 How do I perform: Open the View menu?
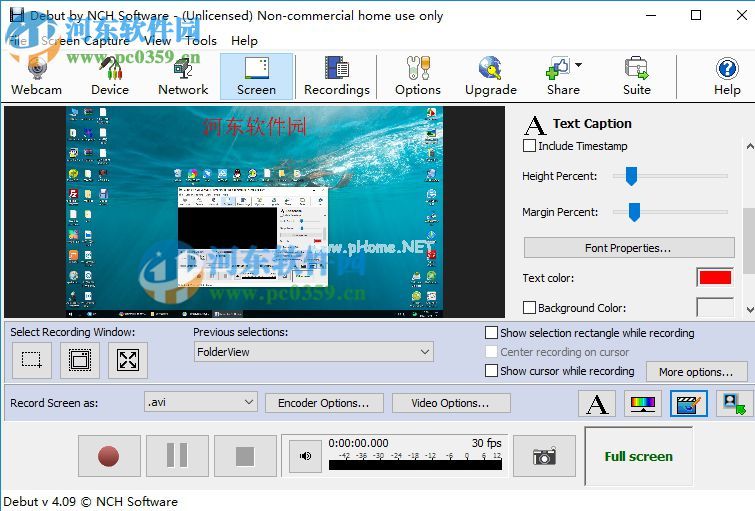(157, 40)
